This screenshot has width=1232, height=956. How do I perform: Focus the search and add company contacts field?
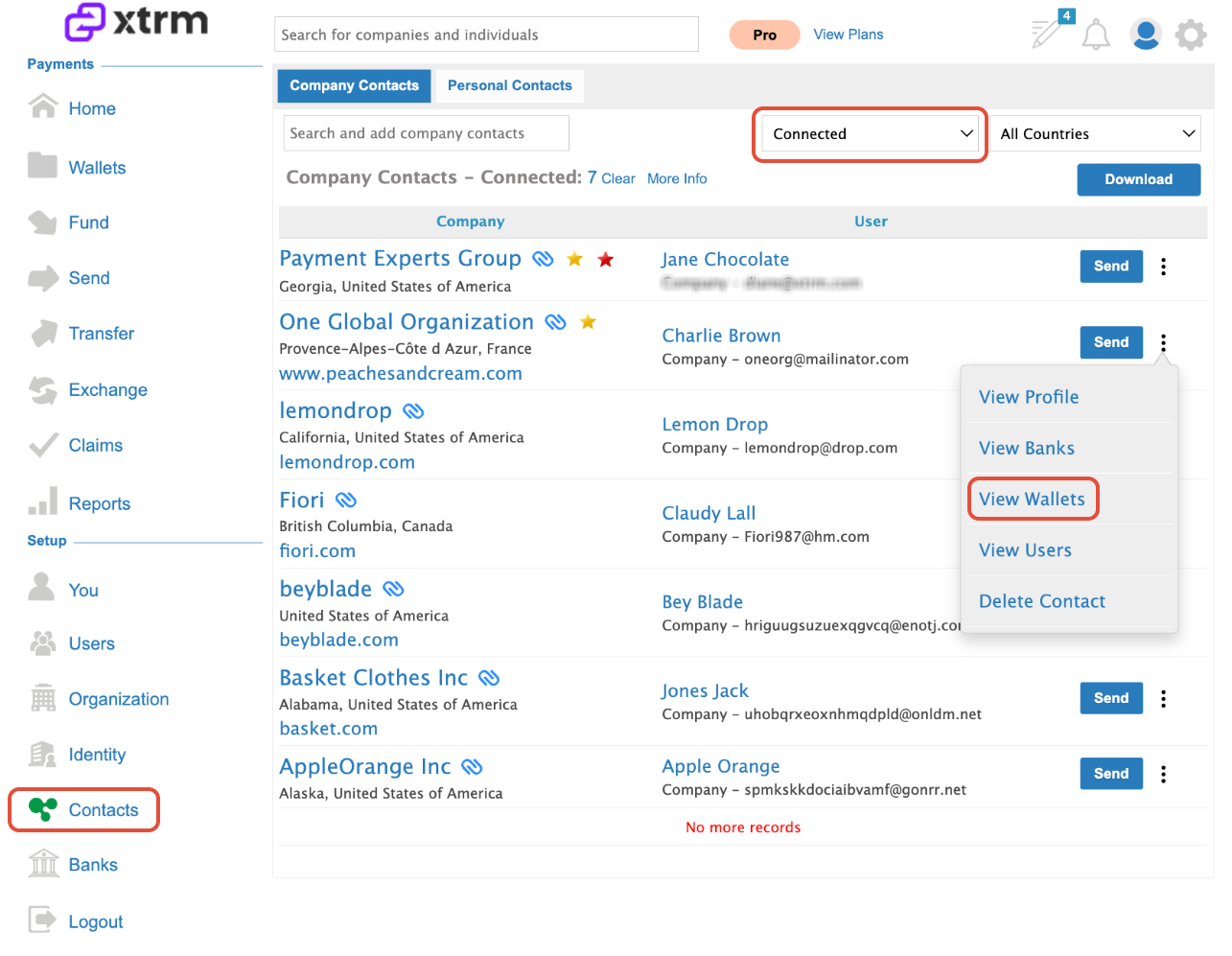[427, 133]
